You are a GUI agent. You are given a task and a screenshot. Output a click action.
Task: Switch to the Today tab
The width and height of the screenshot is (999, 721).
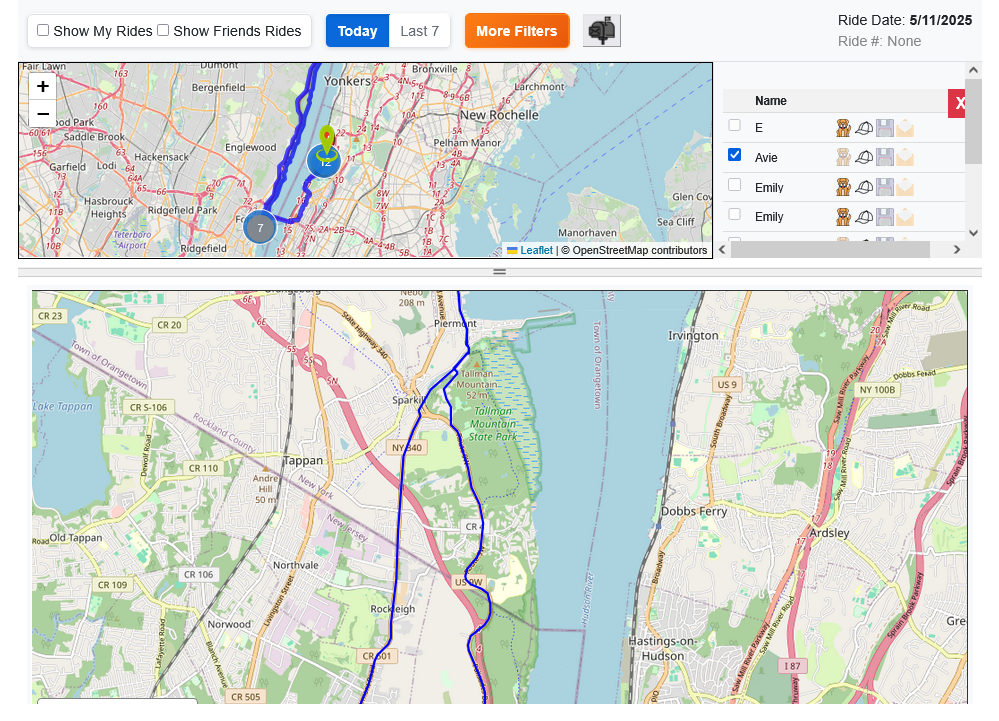point(357,31)
